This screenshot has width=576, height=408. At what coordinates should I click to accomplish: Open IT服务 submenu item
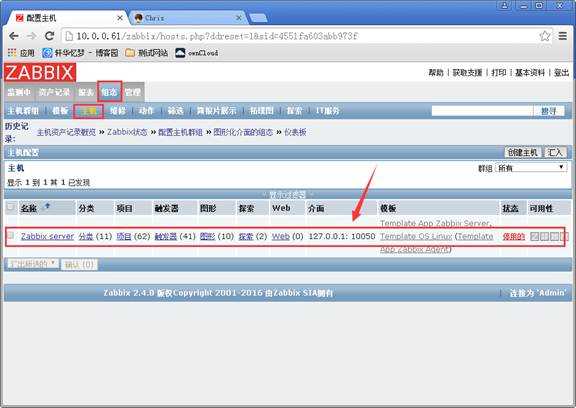pos(328,111)
